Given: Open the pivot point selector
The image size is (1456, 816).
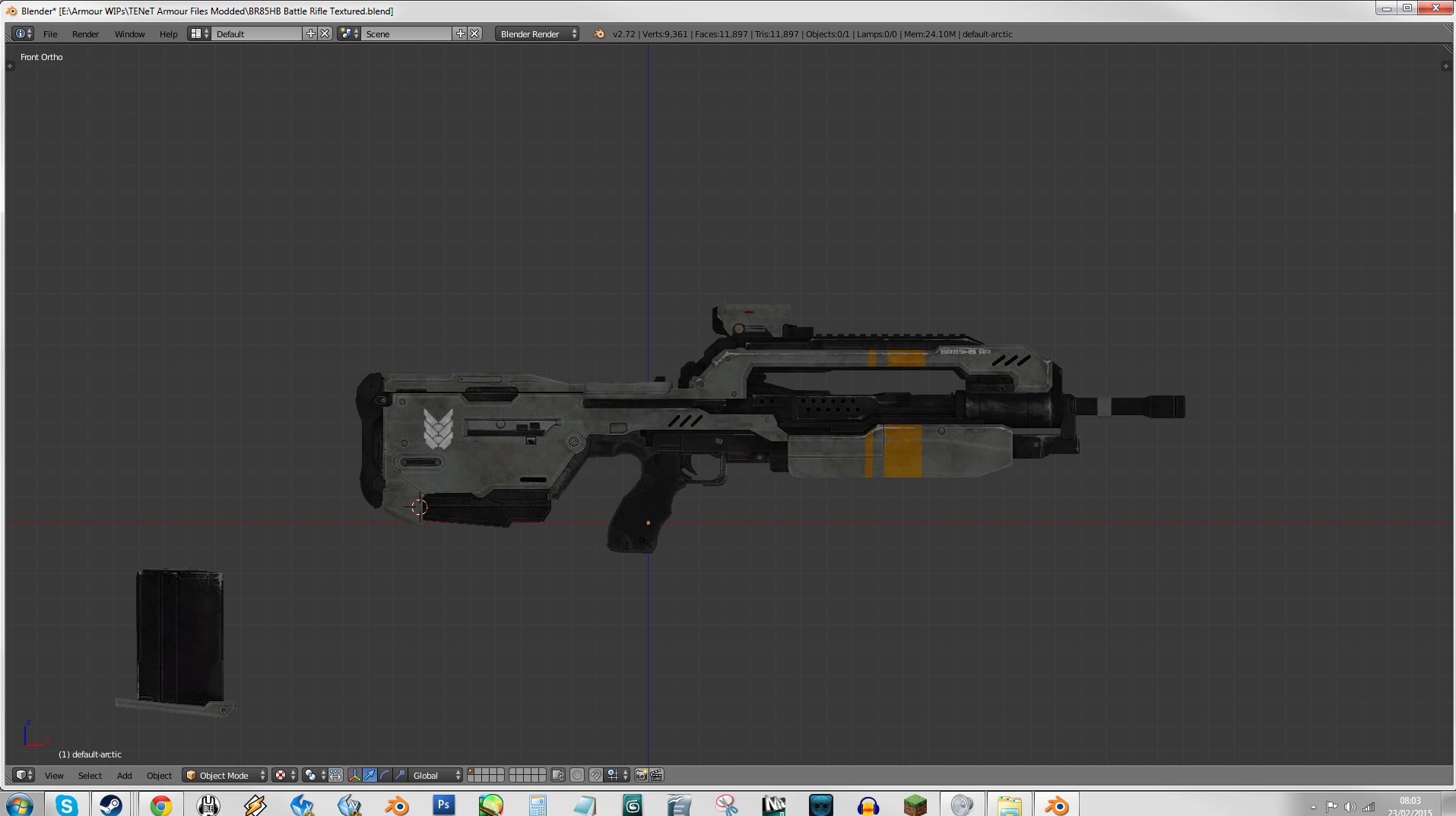Looking at the screenshot, I should (x=314, y=775).
